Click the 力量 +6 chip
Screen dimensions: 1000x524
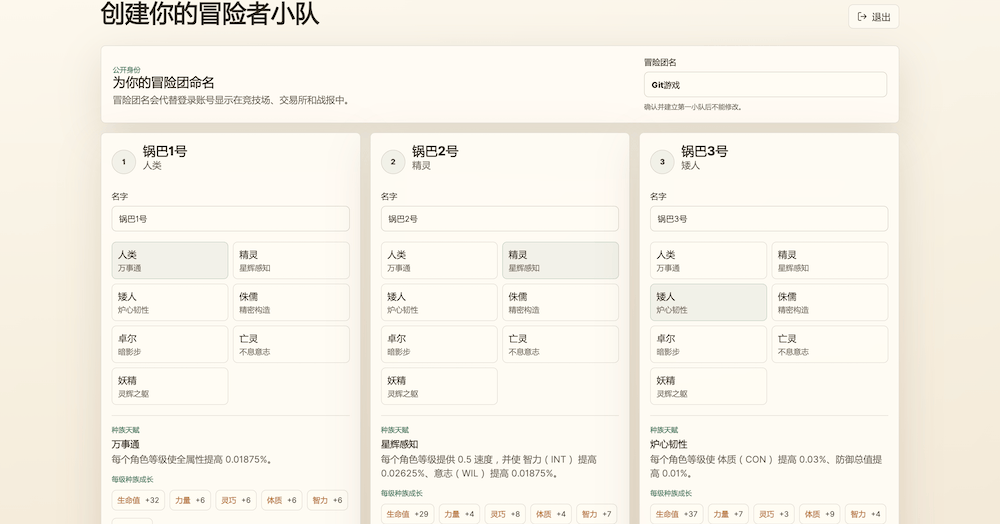[x=190, y=500]
